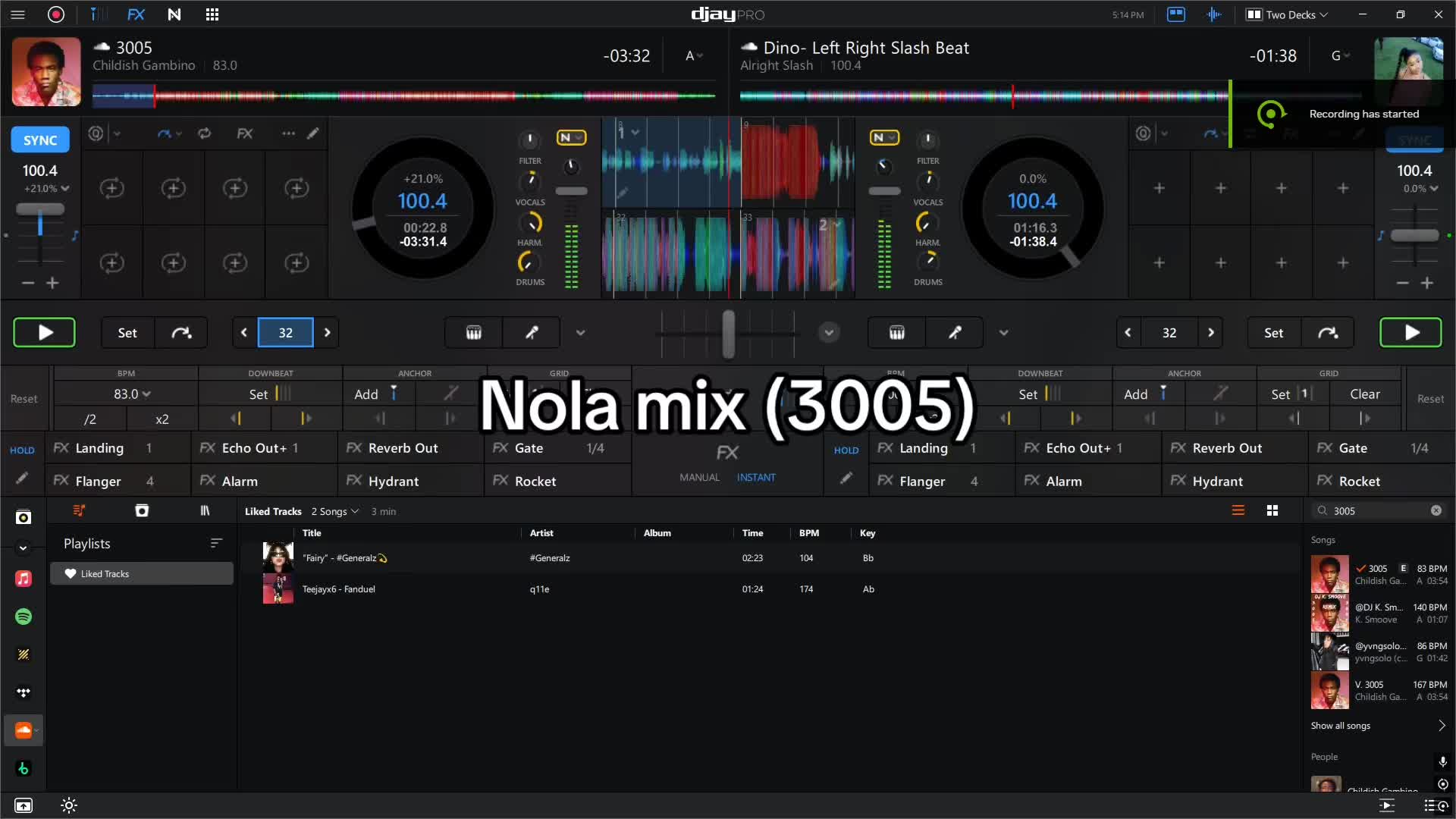Trigger Echo Out+ FX on left deck

265,448
